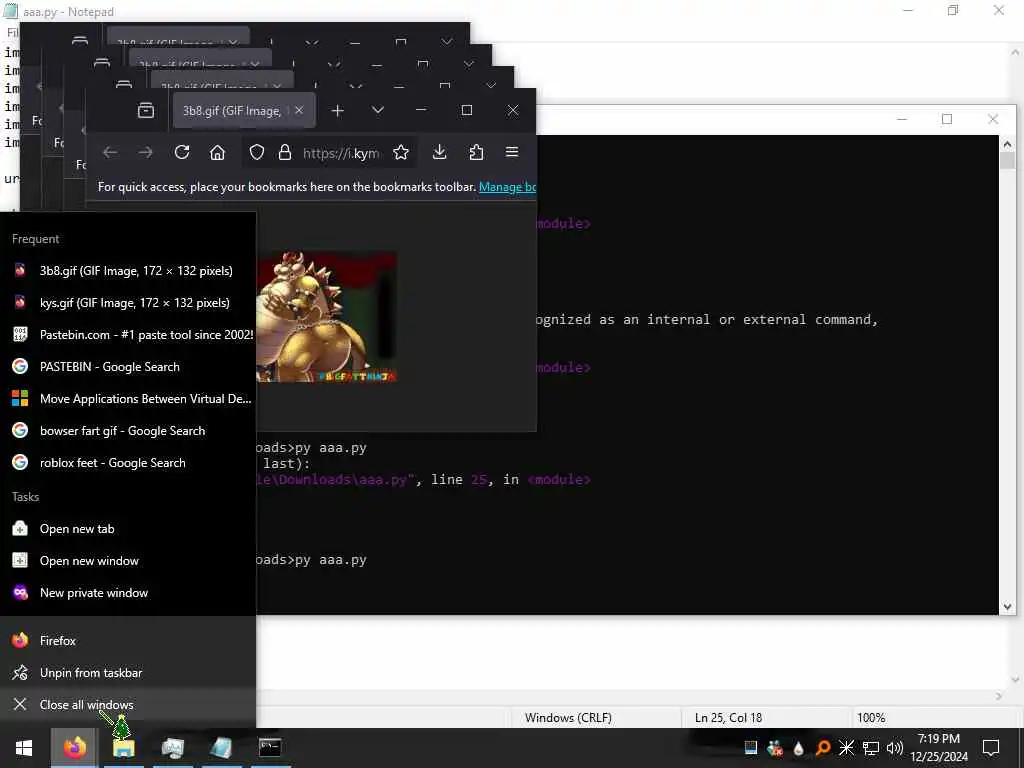The height and width of the screenshot is (768, 1024).
Task: Click the terminal scrollbar up arrow
Action: coord(1007,144)
